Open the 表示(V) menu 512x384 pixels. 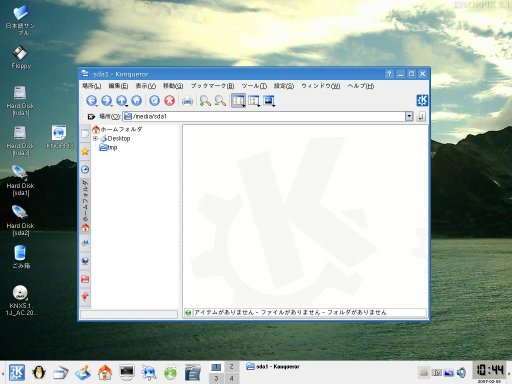[146, 86]
